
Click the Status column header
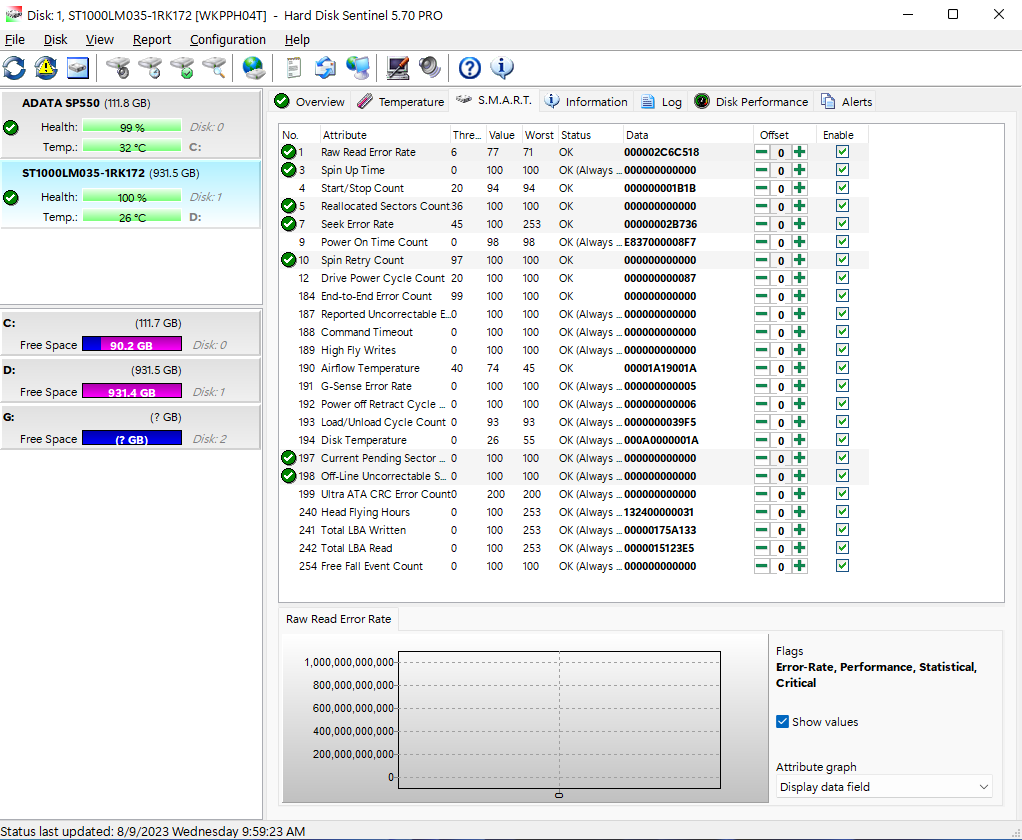590,135
